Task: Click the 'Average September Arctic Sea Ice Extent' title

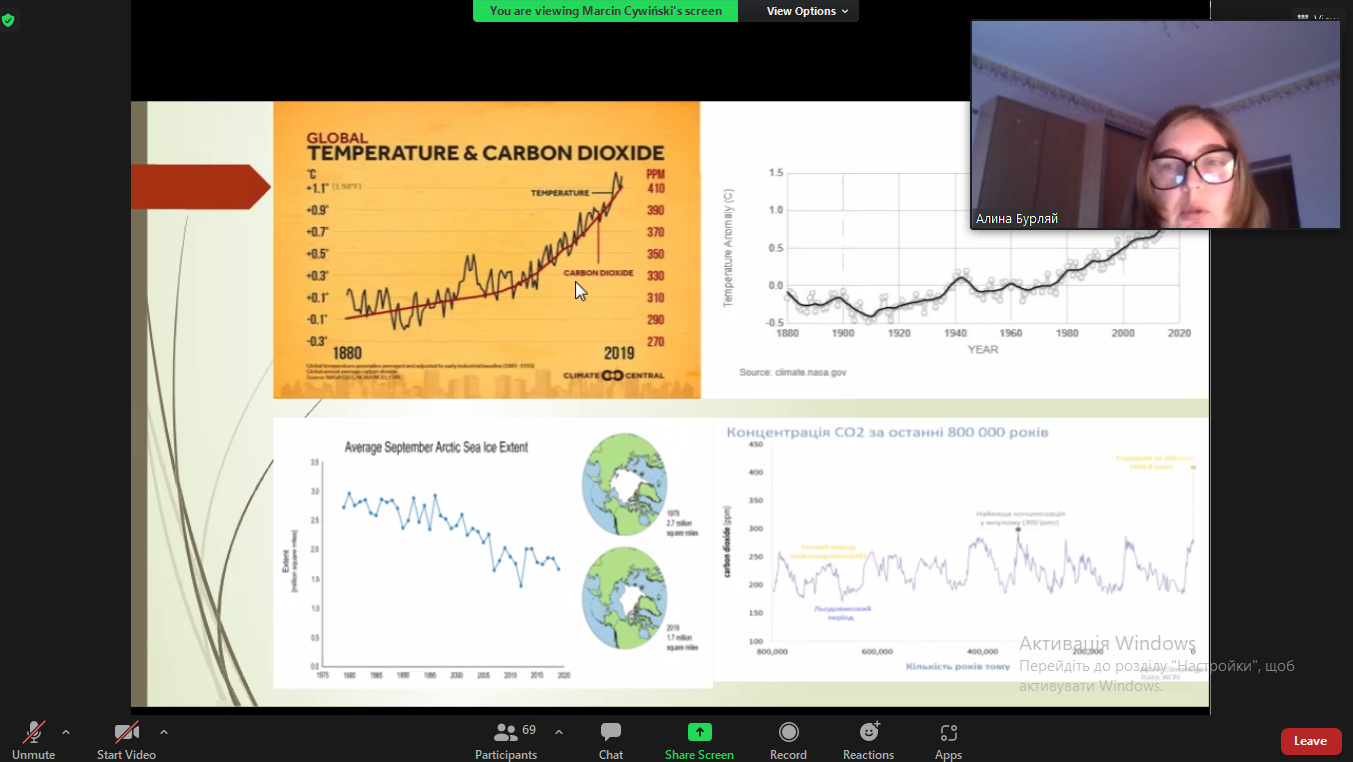Action: [x=436, y=447]
